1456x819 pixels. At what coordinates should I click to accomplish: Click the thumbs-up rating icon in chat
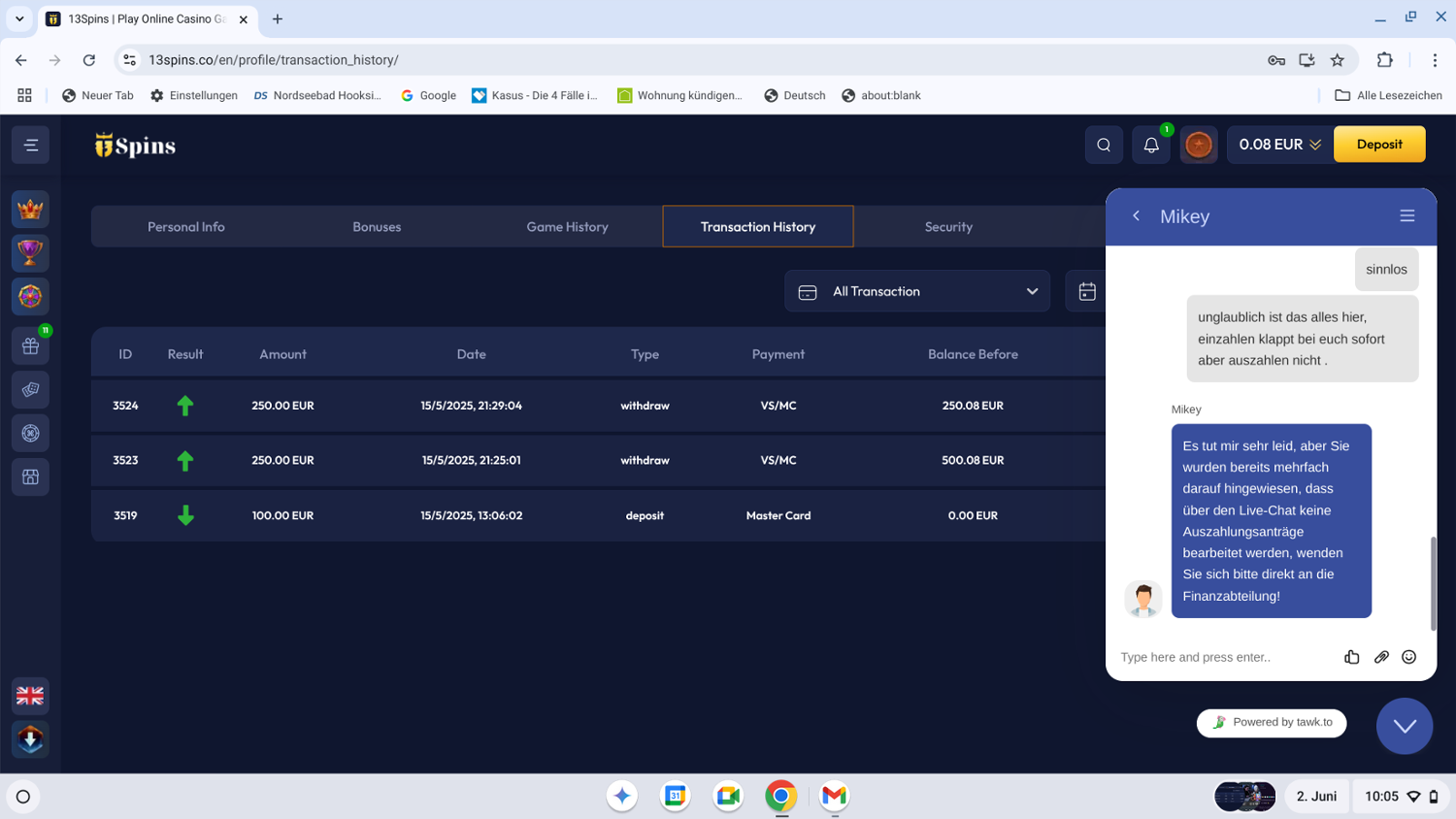(x=1351, y=657)
